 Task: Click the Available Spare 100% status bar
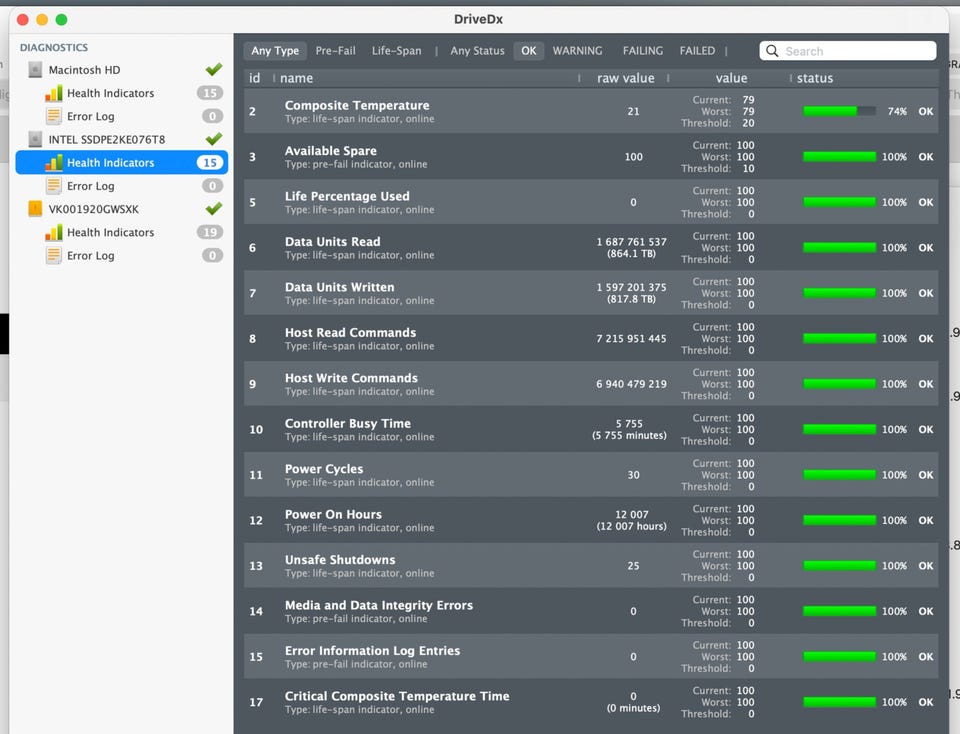839,157
